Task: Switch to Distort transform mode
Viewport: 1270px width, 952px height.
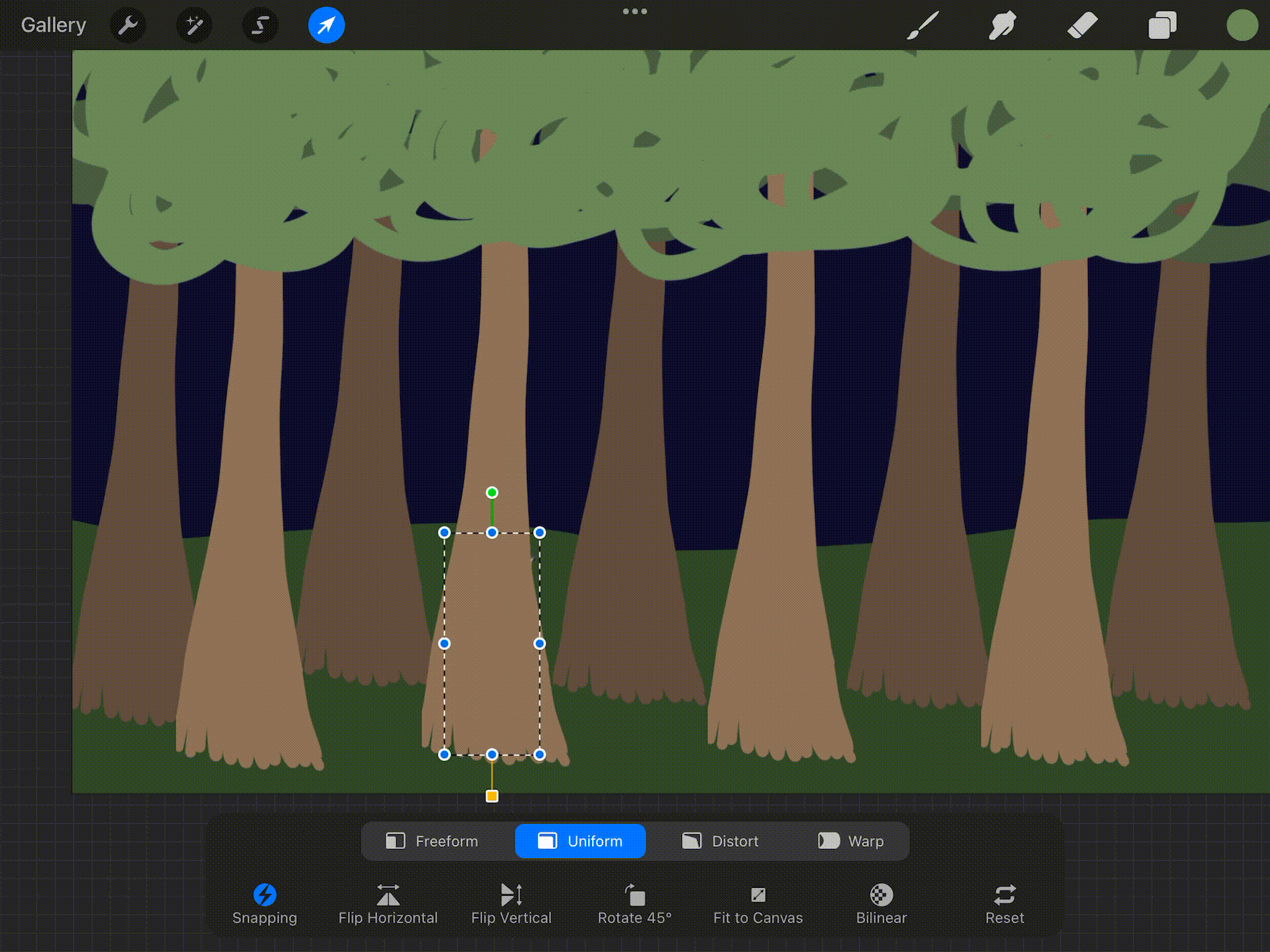Action: point(720,841)
